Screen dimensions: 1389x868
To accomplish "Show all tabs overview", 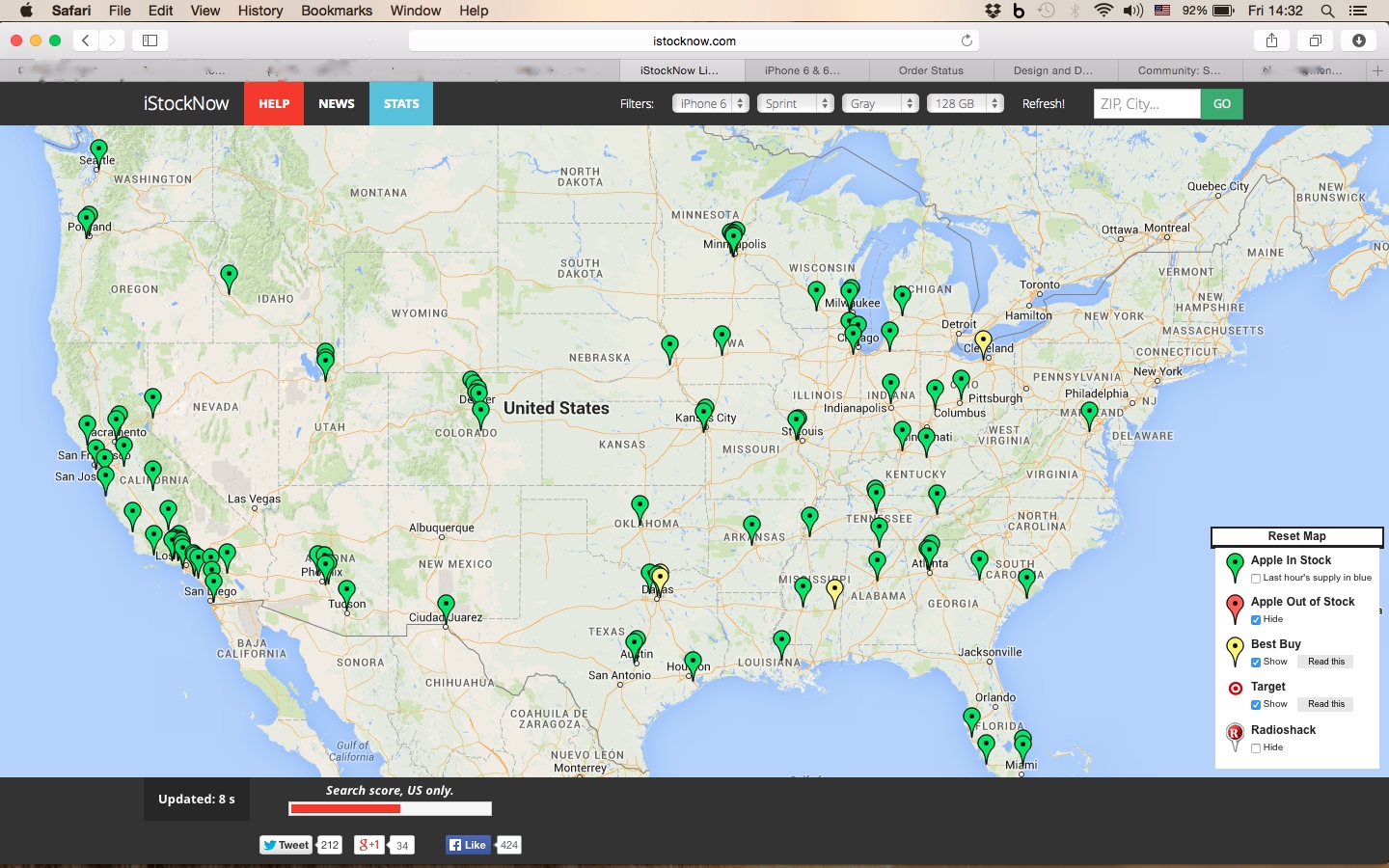I will pos(1315,41).
